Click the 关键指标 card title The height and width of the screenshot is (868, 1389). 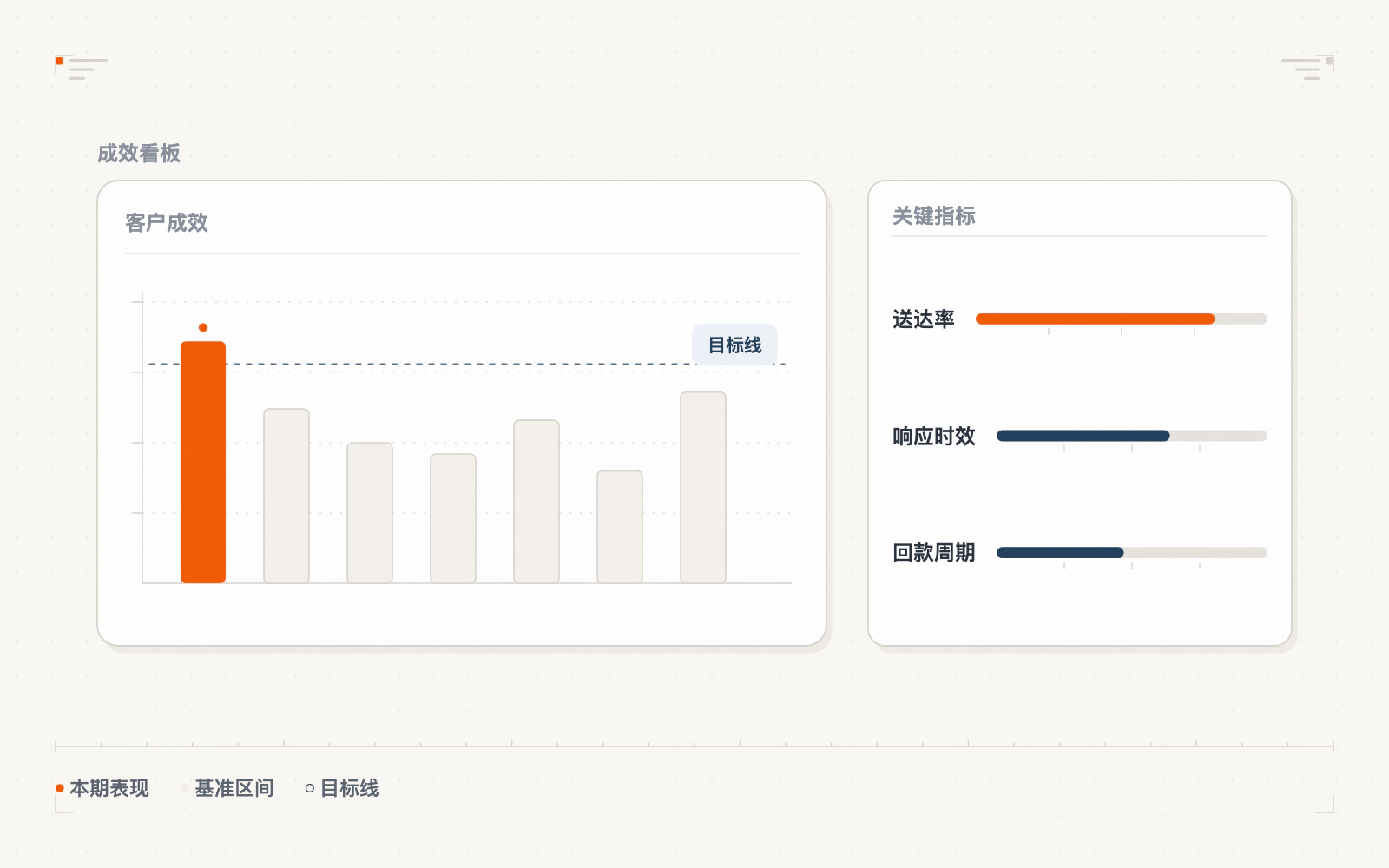[x=934, y=216]
